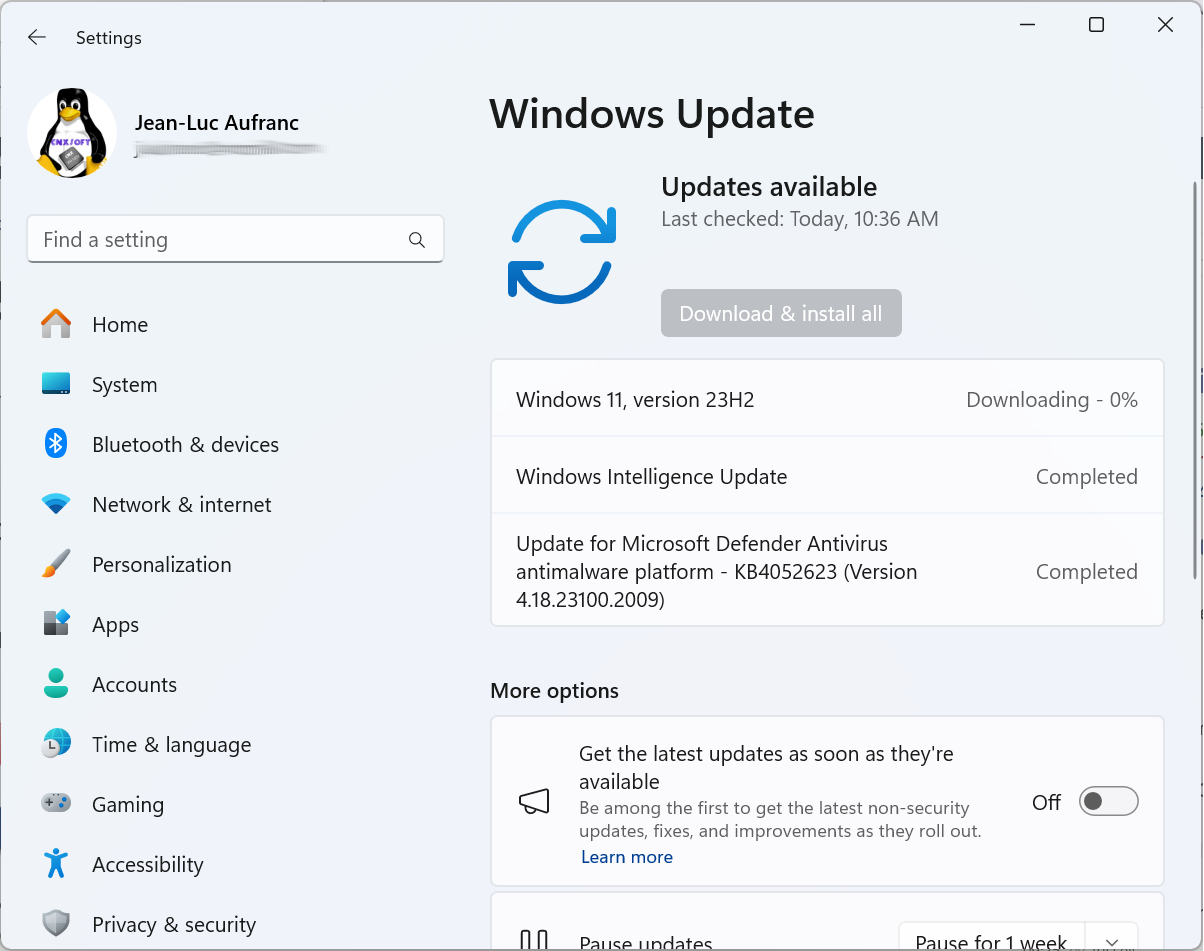Toggle 'Get the latest updates' switch
Screen dimensions: 1204x951
click(1108, 802)
